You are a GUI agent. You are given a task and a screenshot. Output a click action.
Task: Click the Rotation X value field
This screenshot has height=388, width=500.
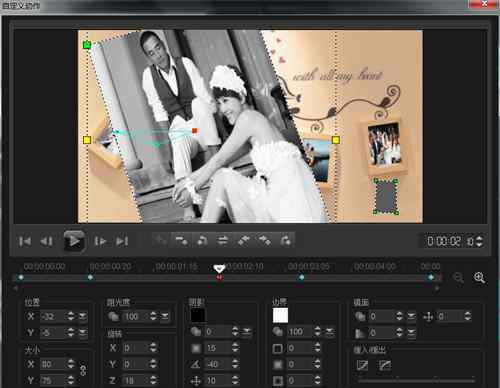tap(136, 348)
